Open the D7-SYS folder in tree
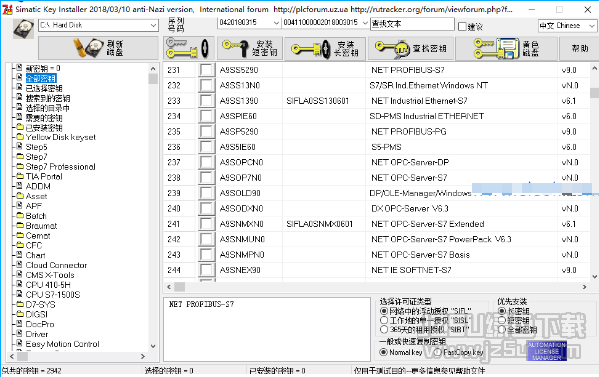 40,305
